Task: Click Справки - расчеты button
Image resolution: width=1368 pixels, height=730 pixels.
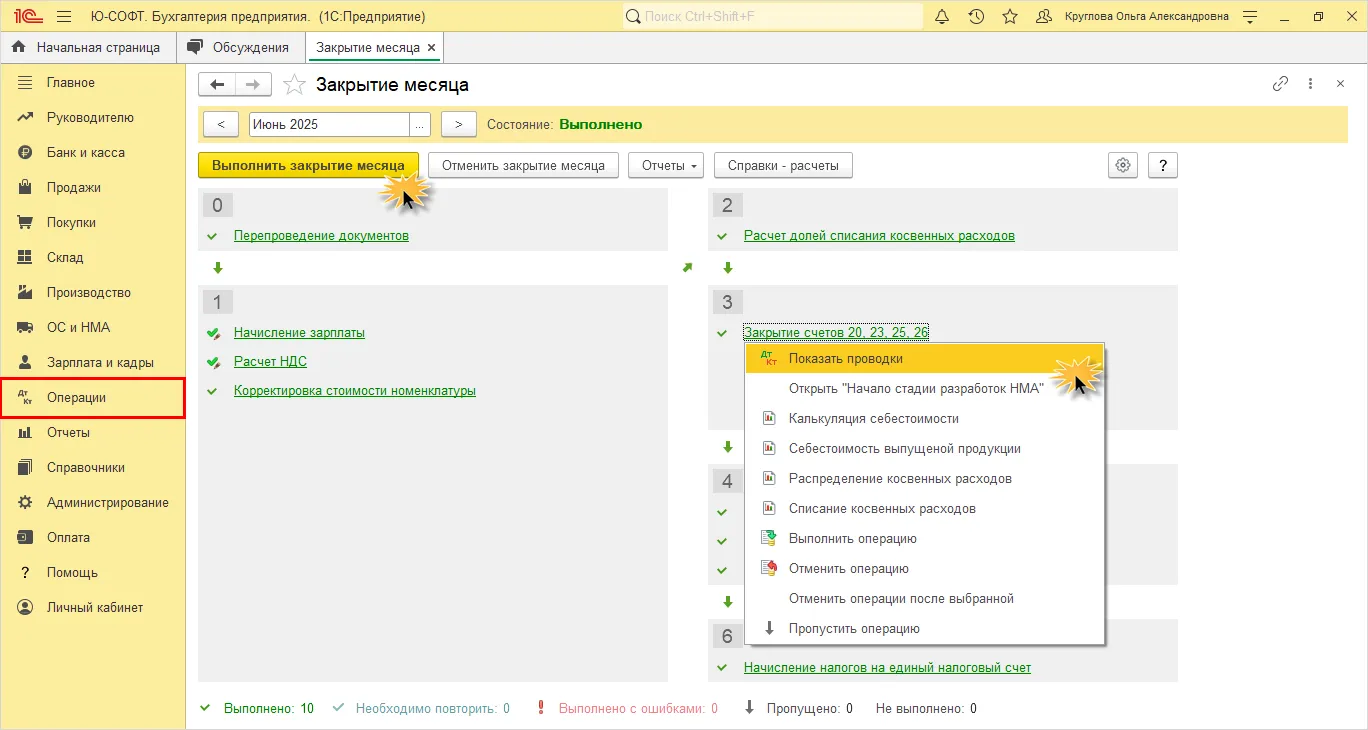Action: click(x=783, y=165)
